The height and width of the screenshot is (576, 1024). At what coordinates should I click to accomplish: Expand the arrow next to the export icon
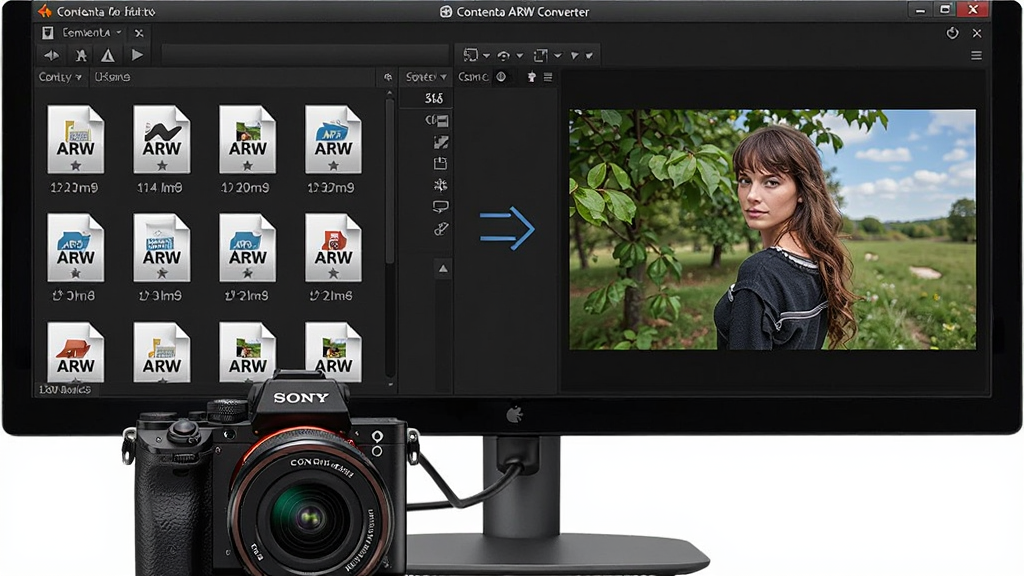[558, 56]
